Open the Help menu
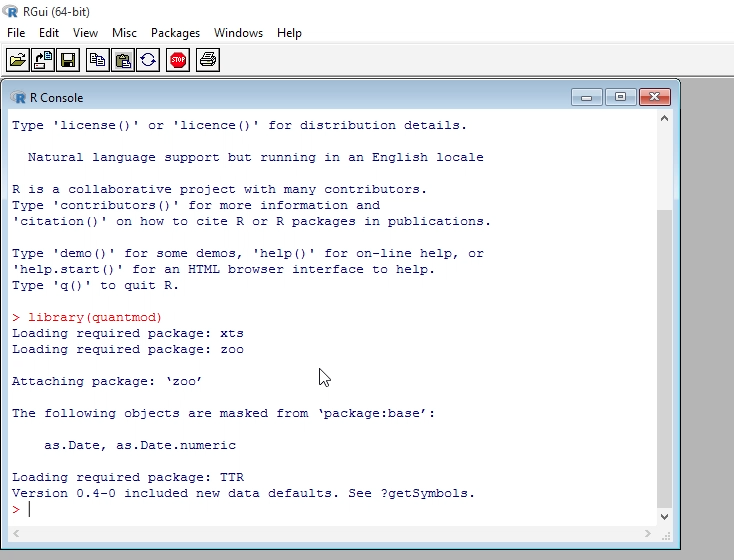 [x=289, y=33]
